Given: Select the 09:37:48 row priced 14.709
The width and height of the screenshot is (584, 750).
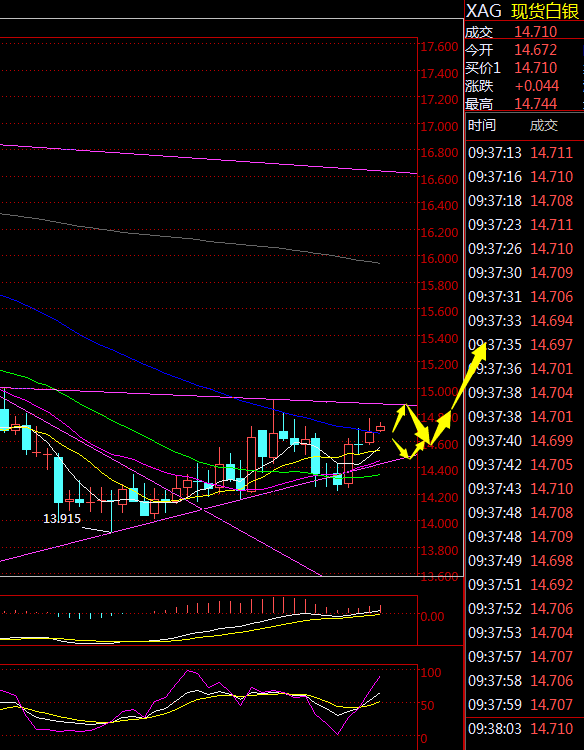Looking at the screenshot, I should 524,537.
